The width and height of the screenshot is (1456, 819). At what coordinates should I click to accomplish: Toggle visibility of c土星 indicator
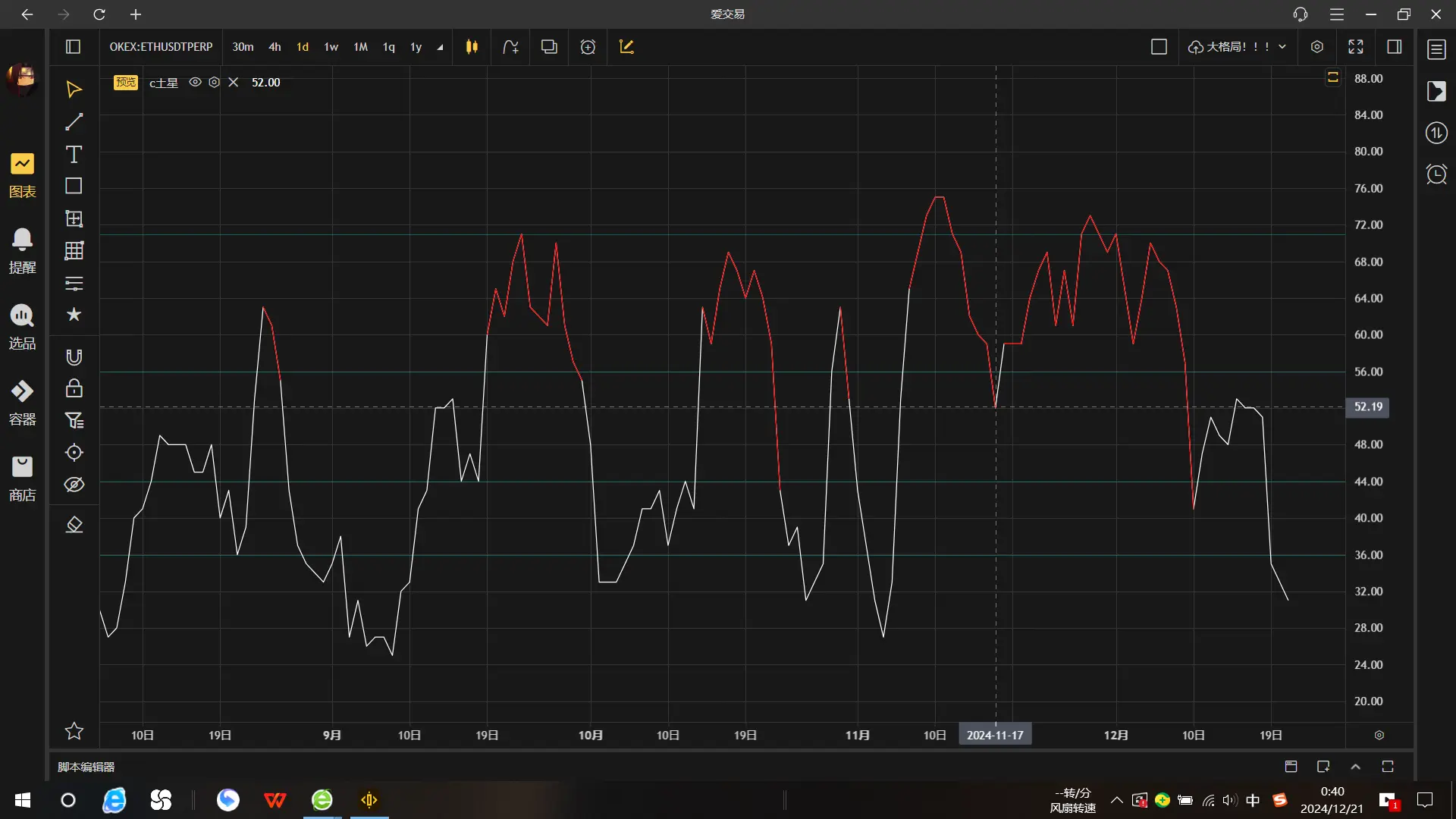195,82
